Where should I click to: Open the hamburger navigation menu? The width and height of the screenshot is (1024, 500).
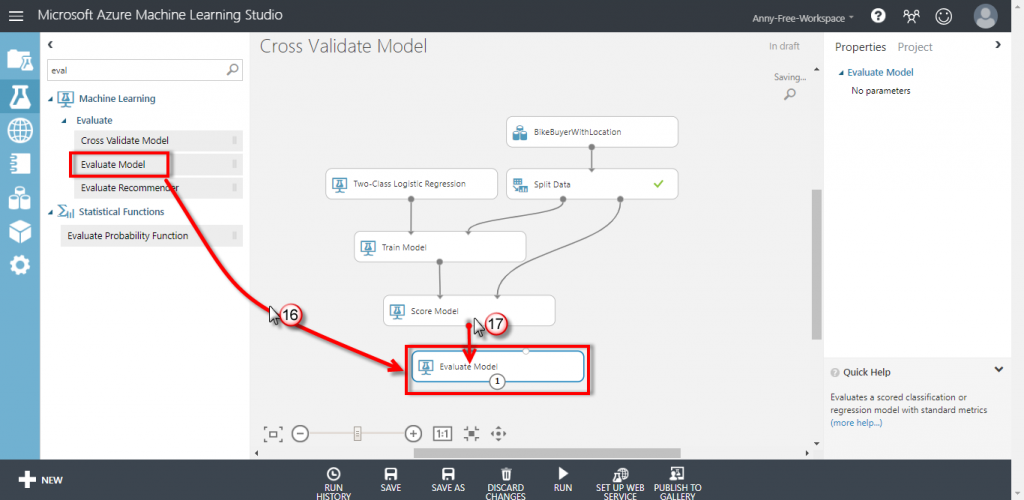[x=16, y=14]
